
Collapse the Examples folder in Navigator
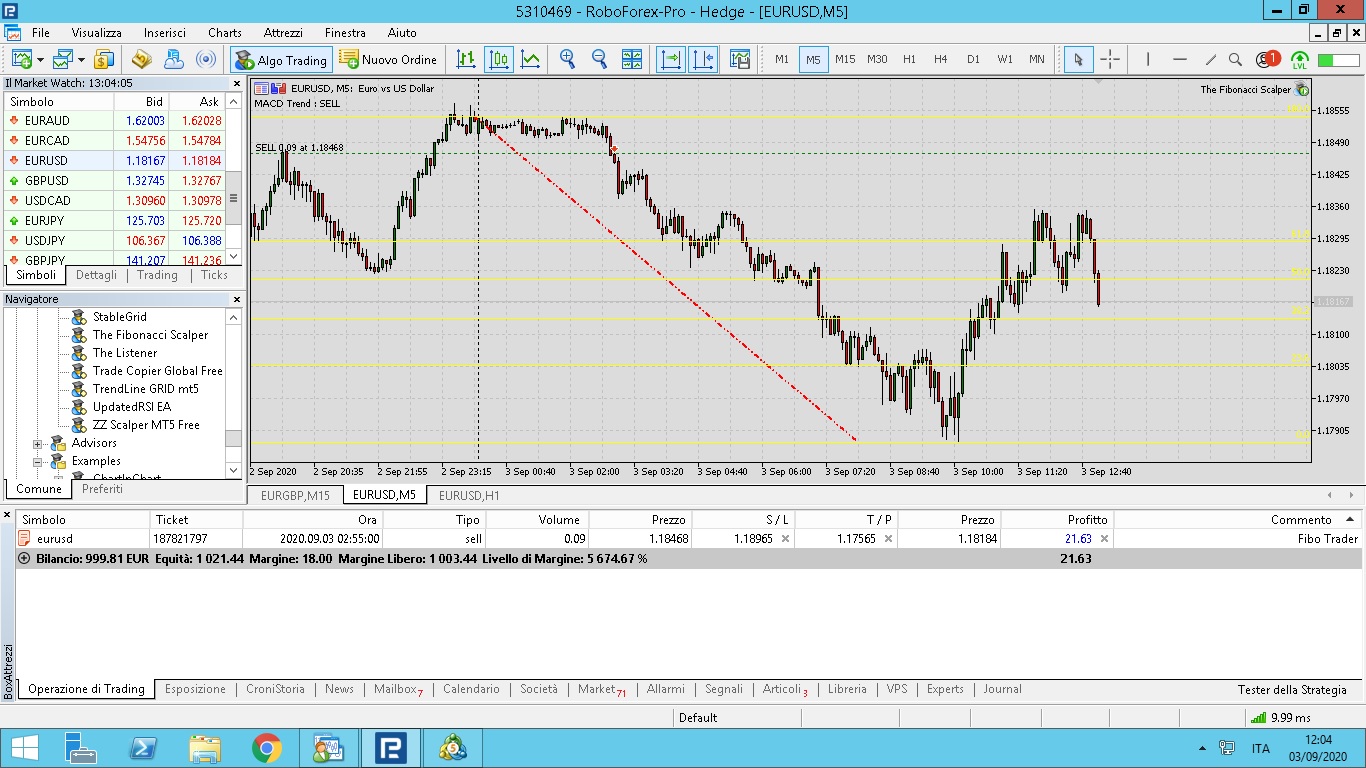(38, 462)
